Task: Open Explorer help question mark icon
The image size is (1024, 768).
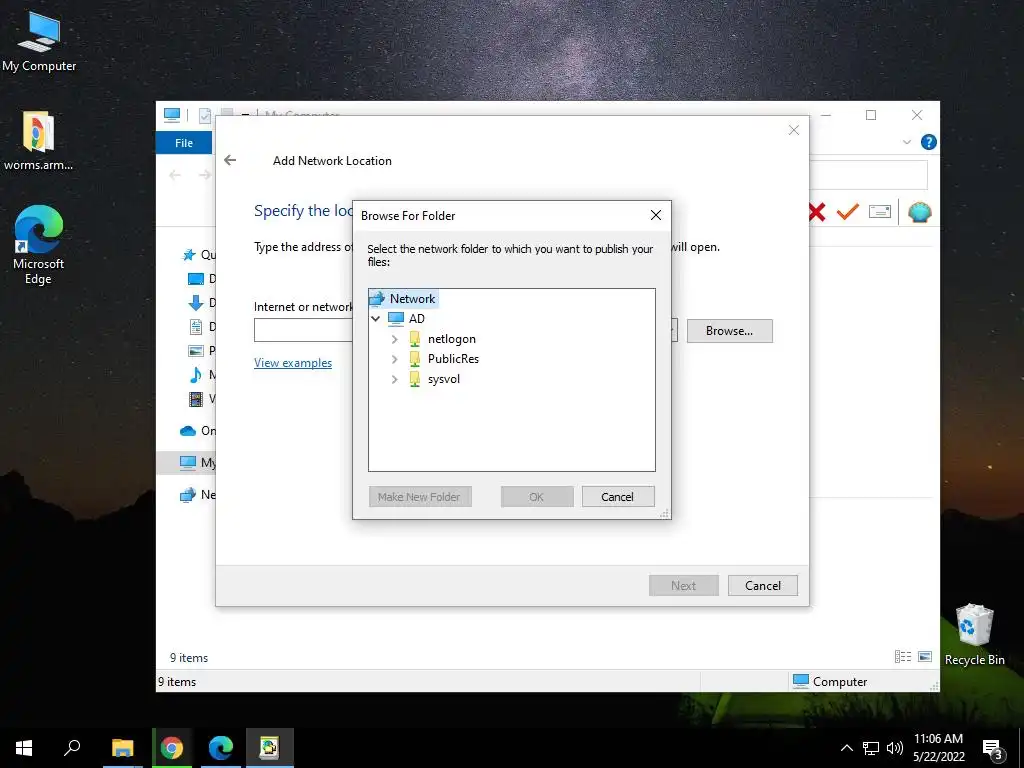Action: coord(928,142)
